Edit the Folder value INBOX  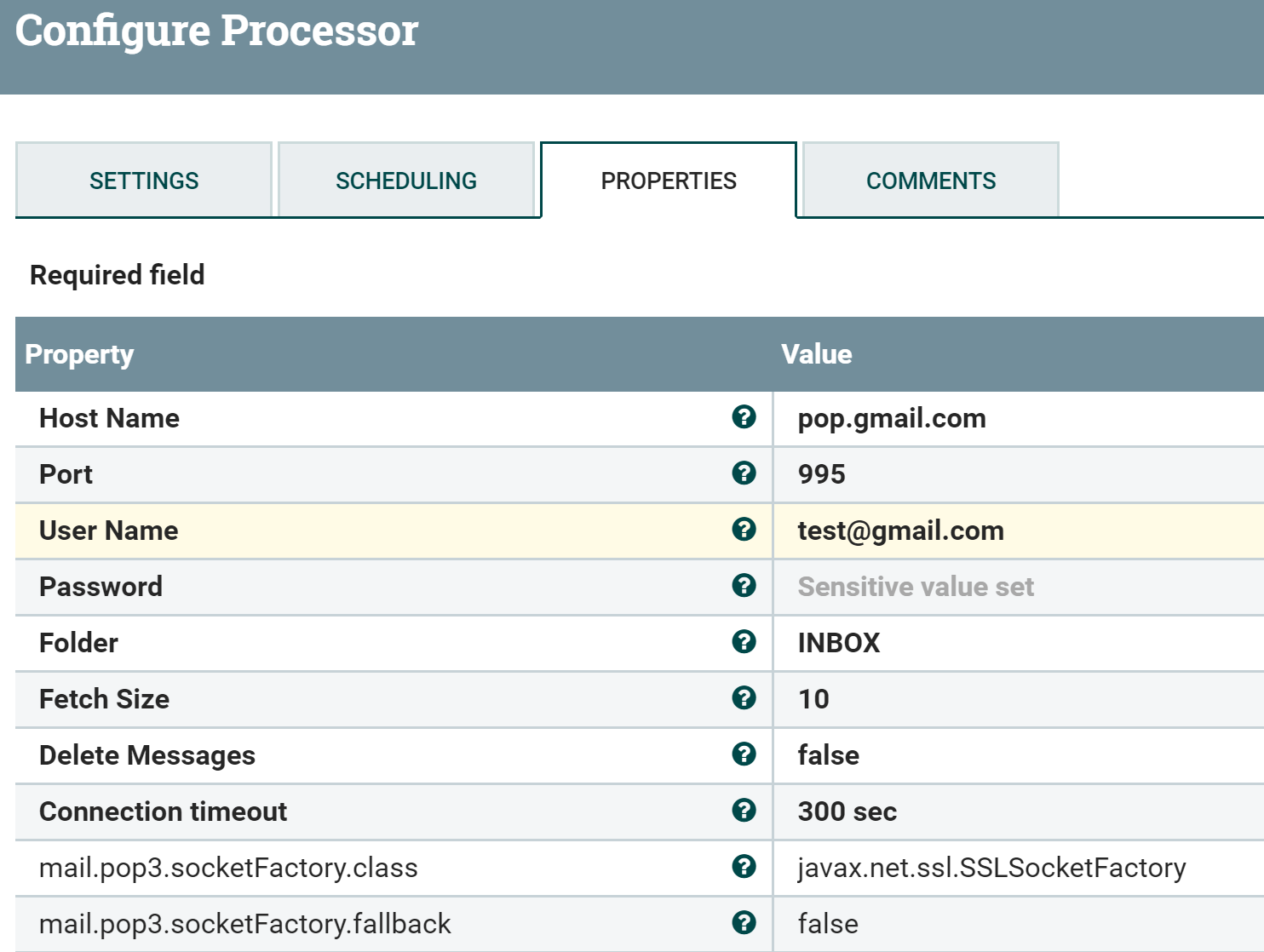(x=838, y=642)
